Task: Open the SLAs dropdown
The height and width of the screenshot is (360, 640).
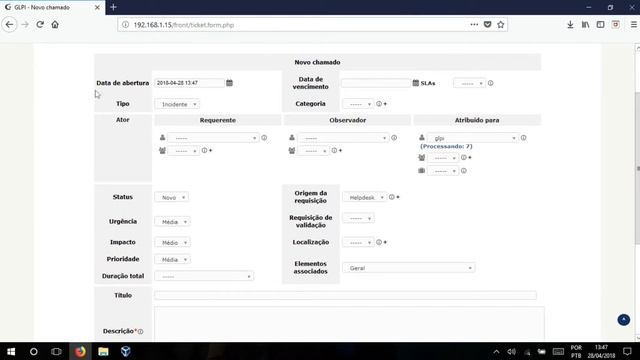Action: click(x=469, y=83)
